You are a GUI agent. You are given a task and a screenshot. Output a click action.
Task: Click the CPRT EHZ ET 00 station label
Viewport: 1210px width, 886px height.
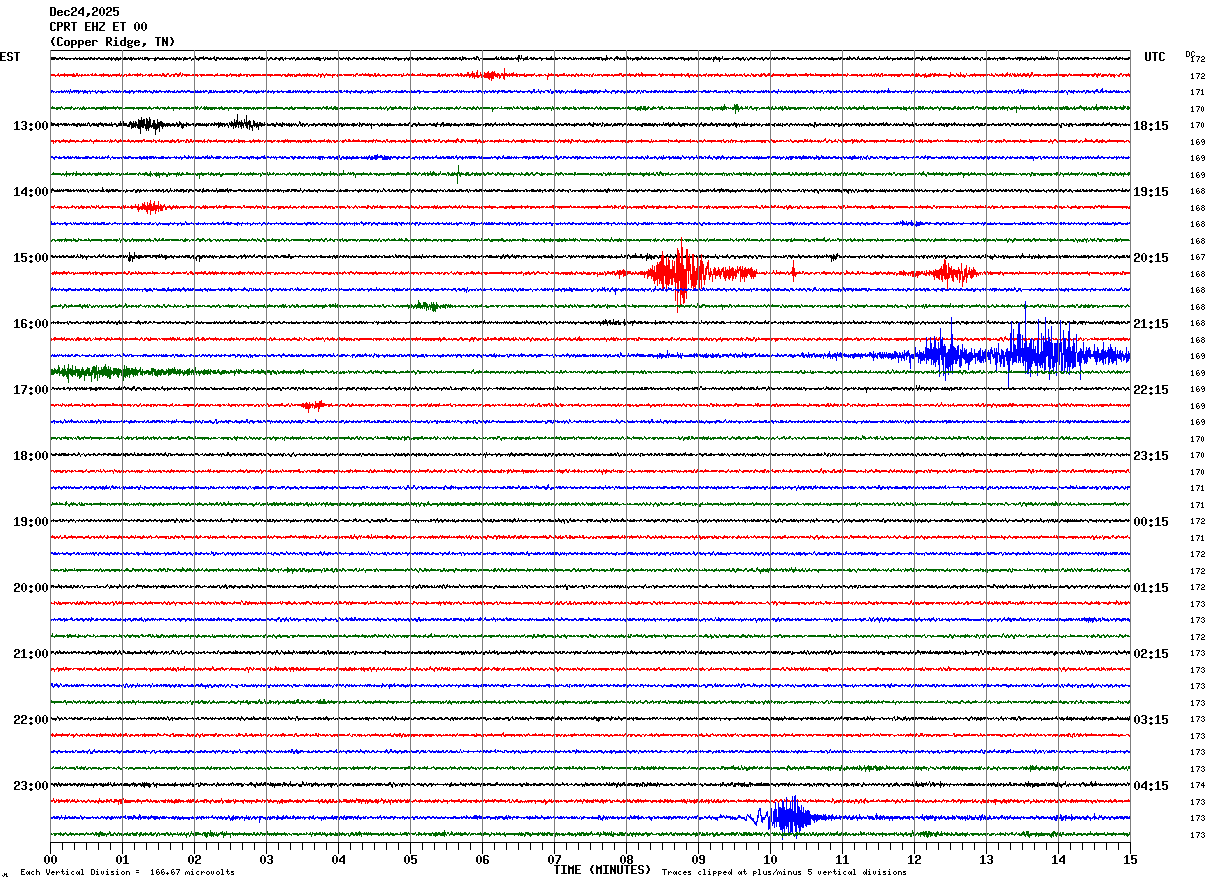click(98, 27)
